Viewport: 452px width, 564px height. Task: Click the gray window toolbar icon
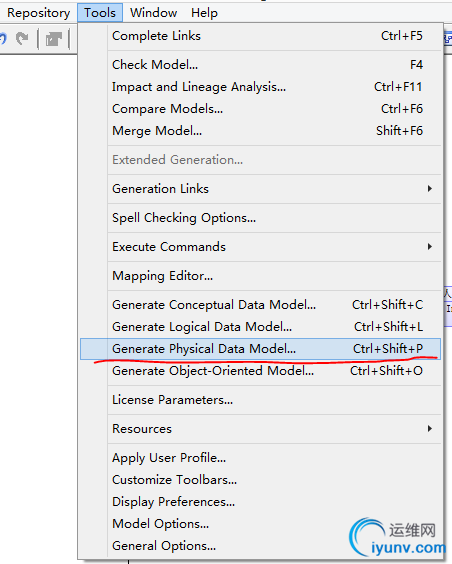click(x=54, y=39)
